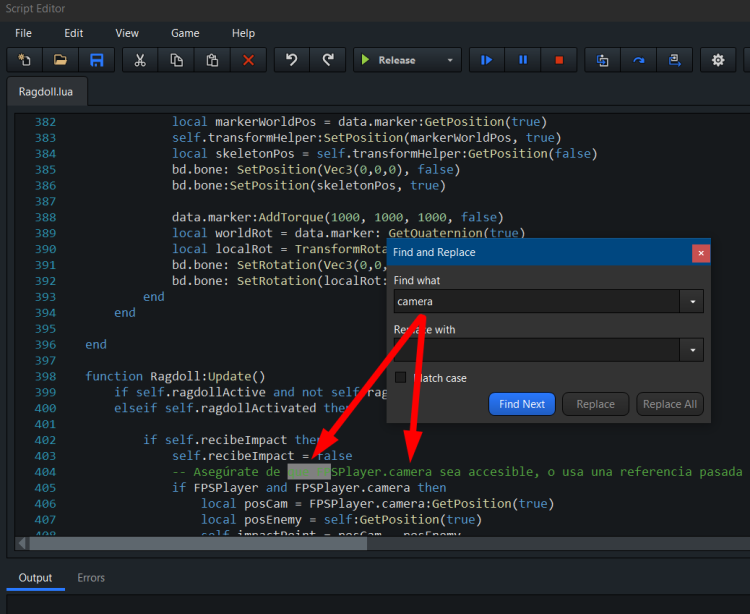Stop the running script
750x614 pixels.
558,60
